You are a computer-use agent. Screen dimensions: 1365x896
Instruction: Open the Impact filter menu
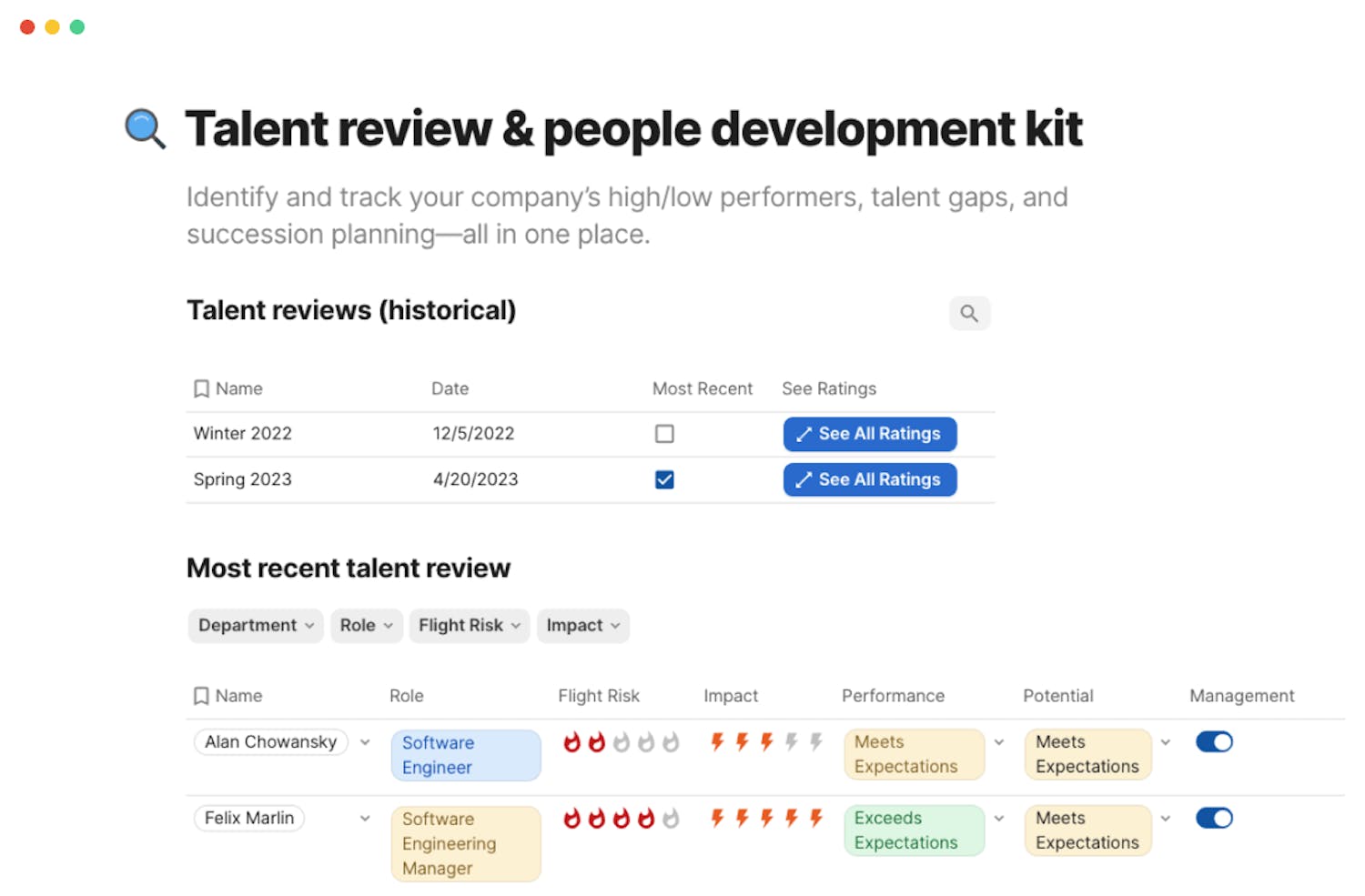582,626
